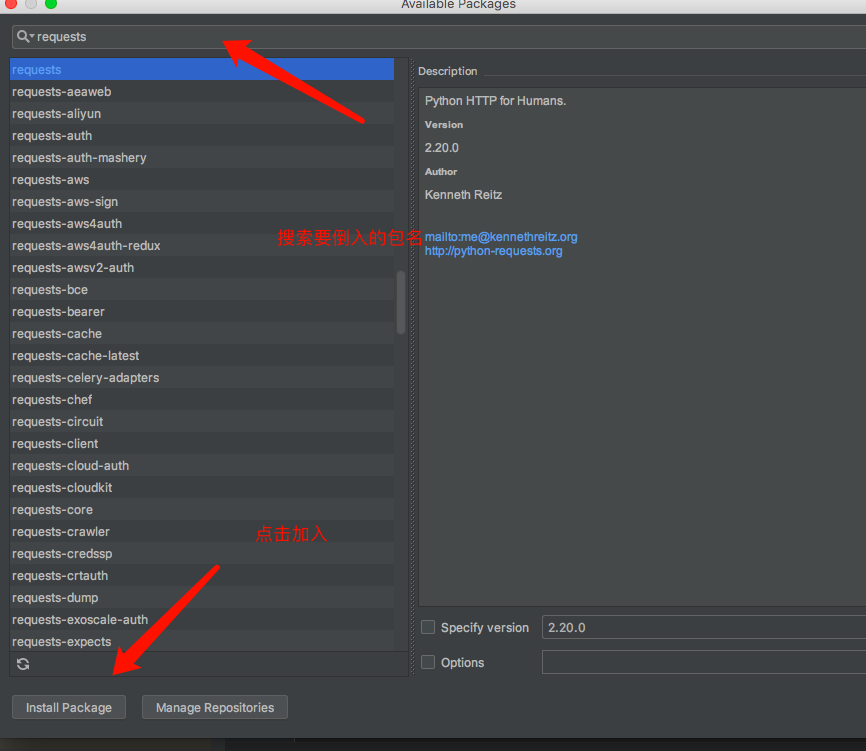Select requests-cloud-auth package
Viewport: 866px width, 751px height.
coord(202,466)
